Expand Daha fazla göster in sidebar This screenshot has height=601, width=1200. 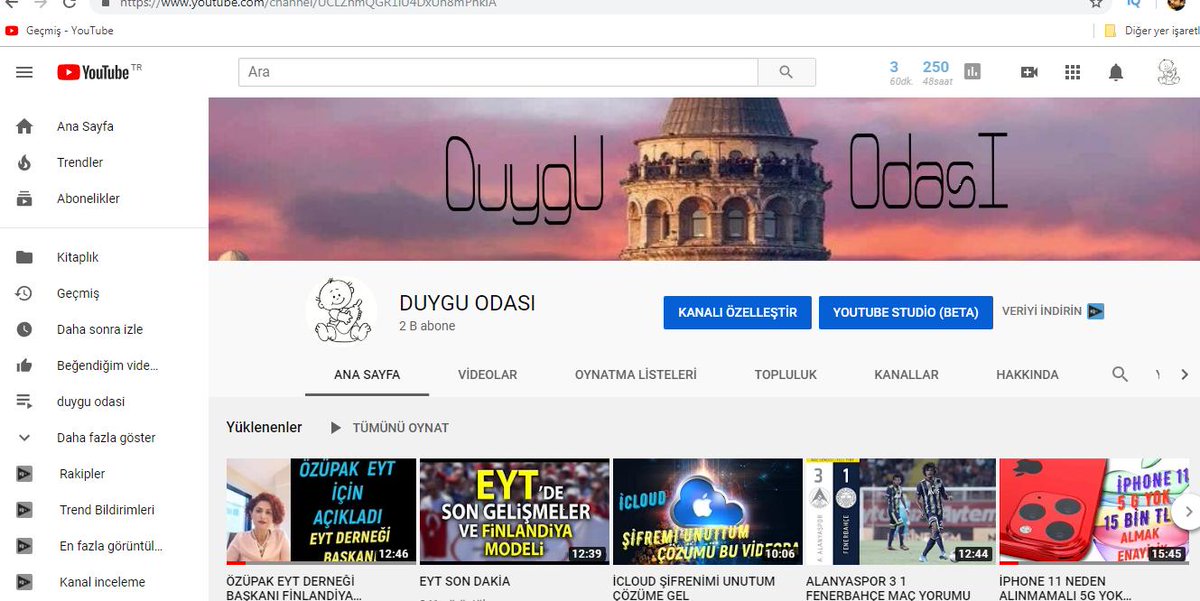coord(104,438)
